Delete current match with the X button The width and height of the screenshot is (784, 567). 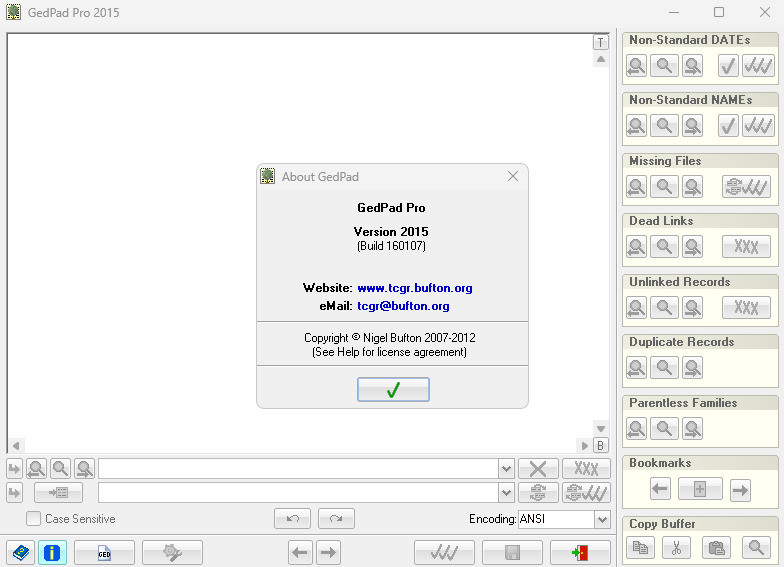click(538, 469)
